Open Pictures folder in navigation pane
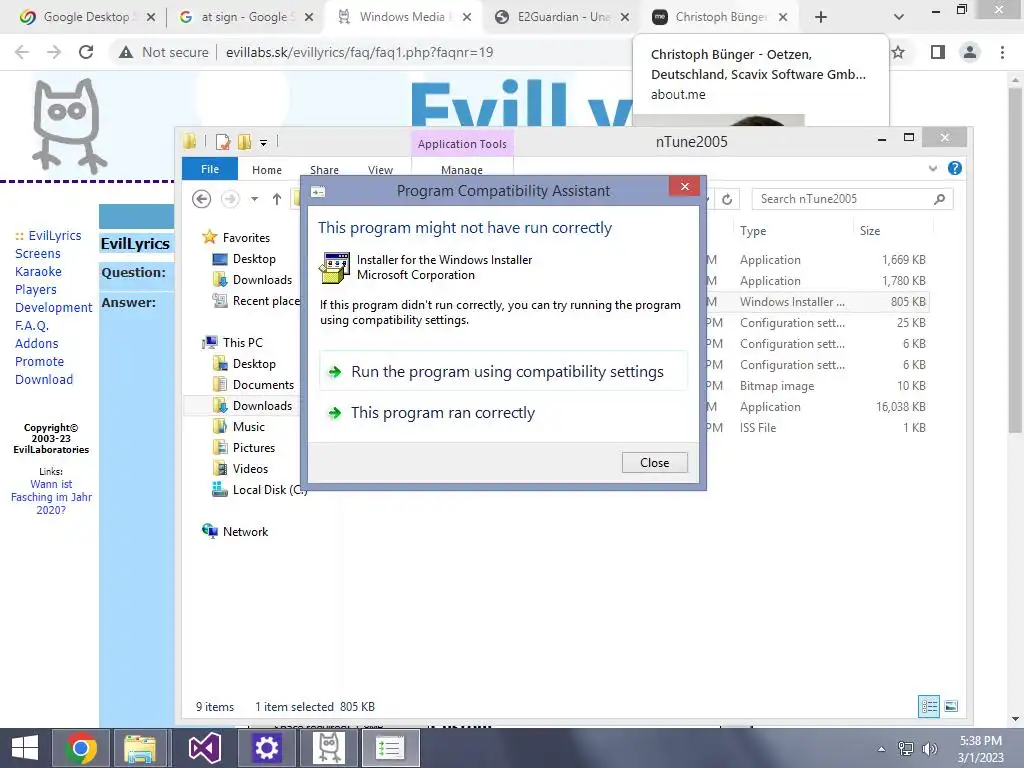The image size is (1024, 768). 244,447
